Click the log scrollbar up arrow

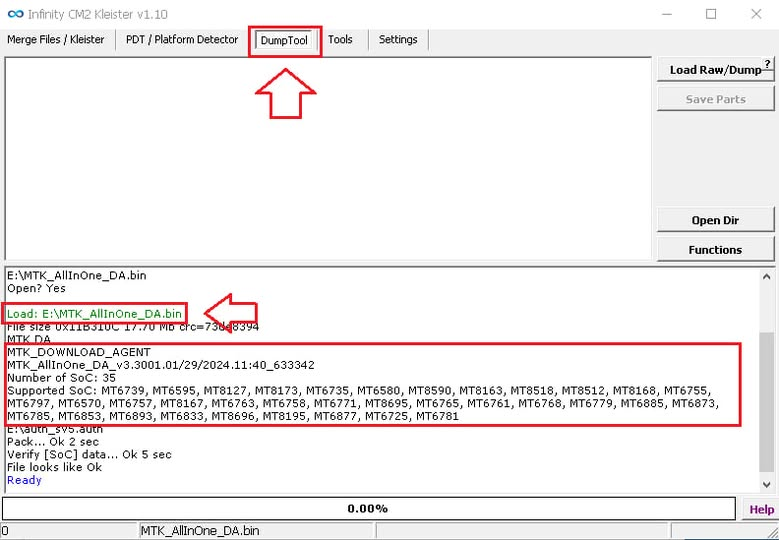(x=766, y=277)
